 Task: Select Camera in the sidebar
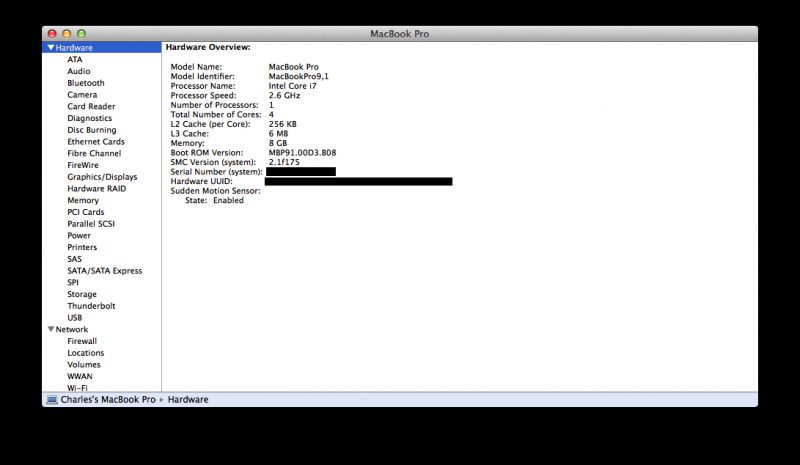82,94
